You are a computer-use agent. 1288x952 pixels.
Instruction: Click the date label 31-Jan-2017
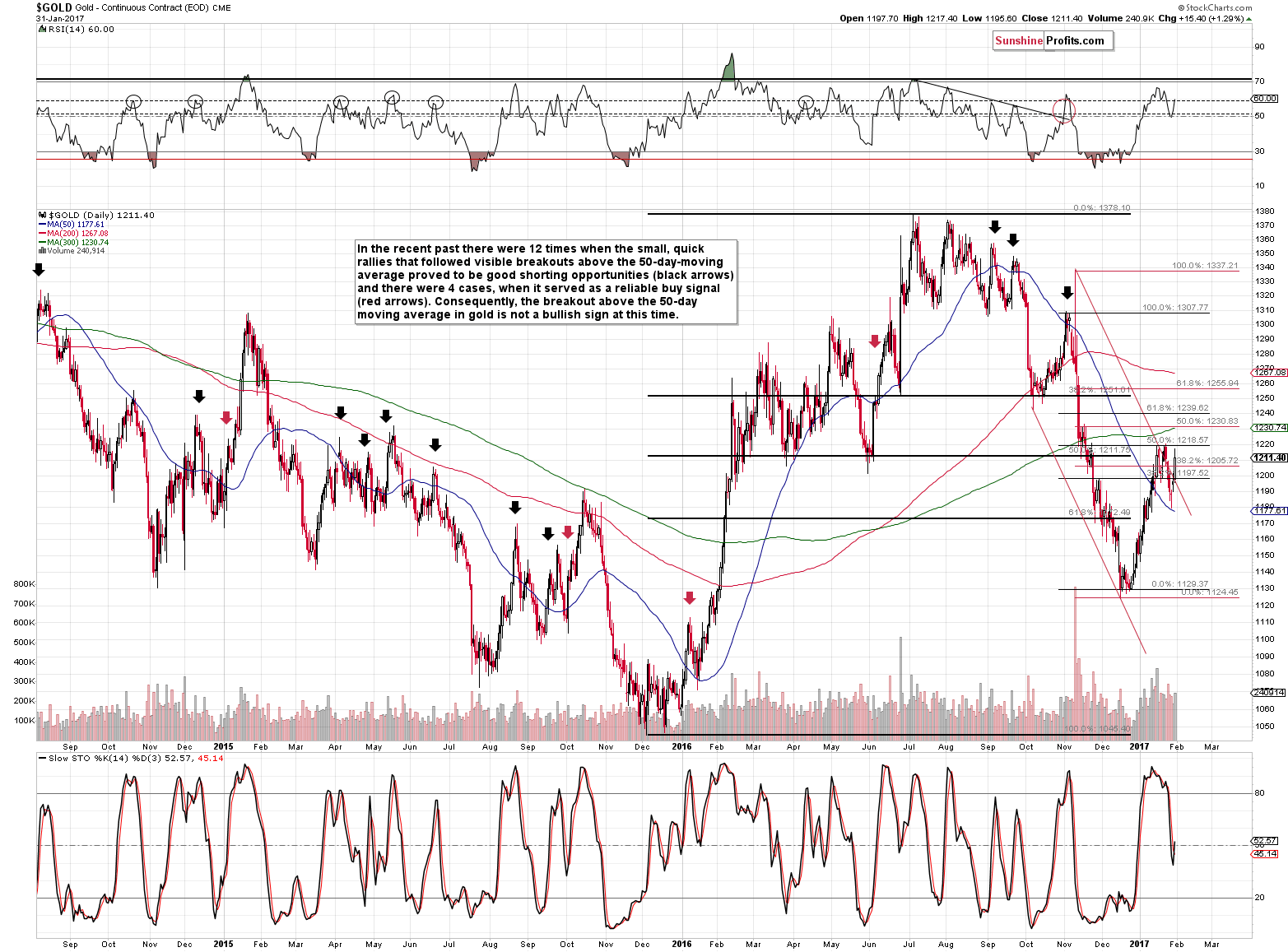(x=60, y=17)
